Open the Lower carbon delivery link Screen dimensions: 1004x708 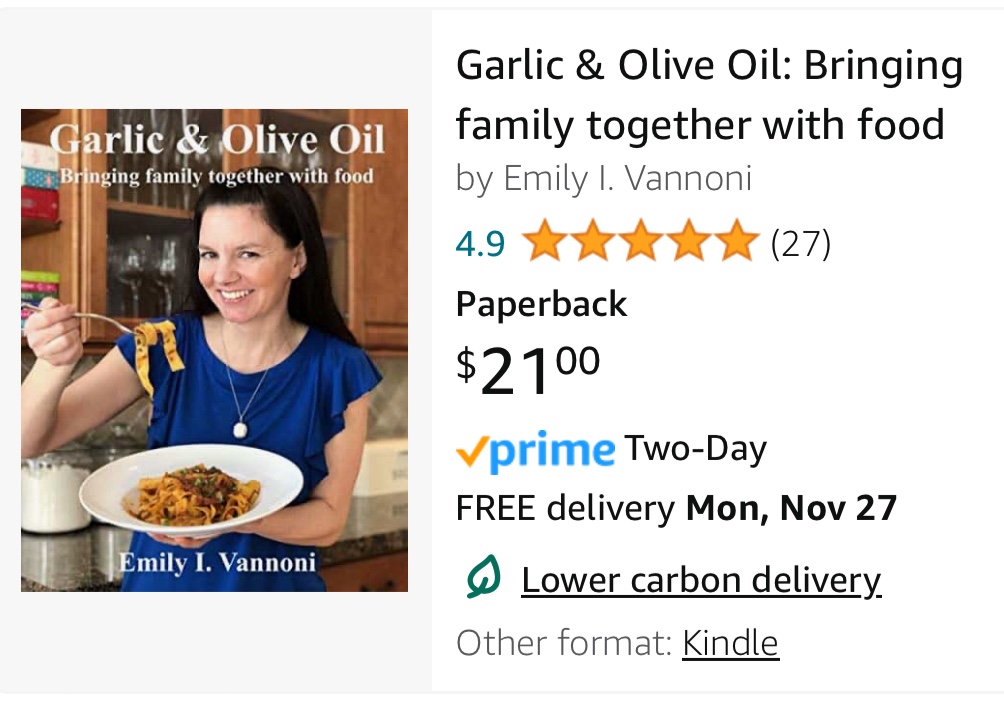[x=701, y=580]
